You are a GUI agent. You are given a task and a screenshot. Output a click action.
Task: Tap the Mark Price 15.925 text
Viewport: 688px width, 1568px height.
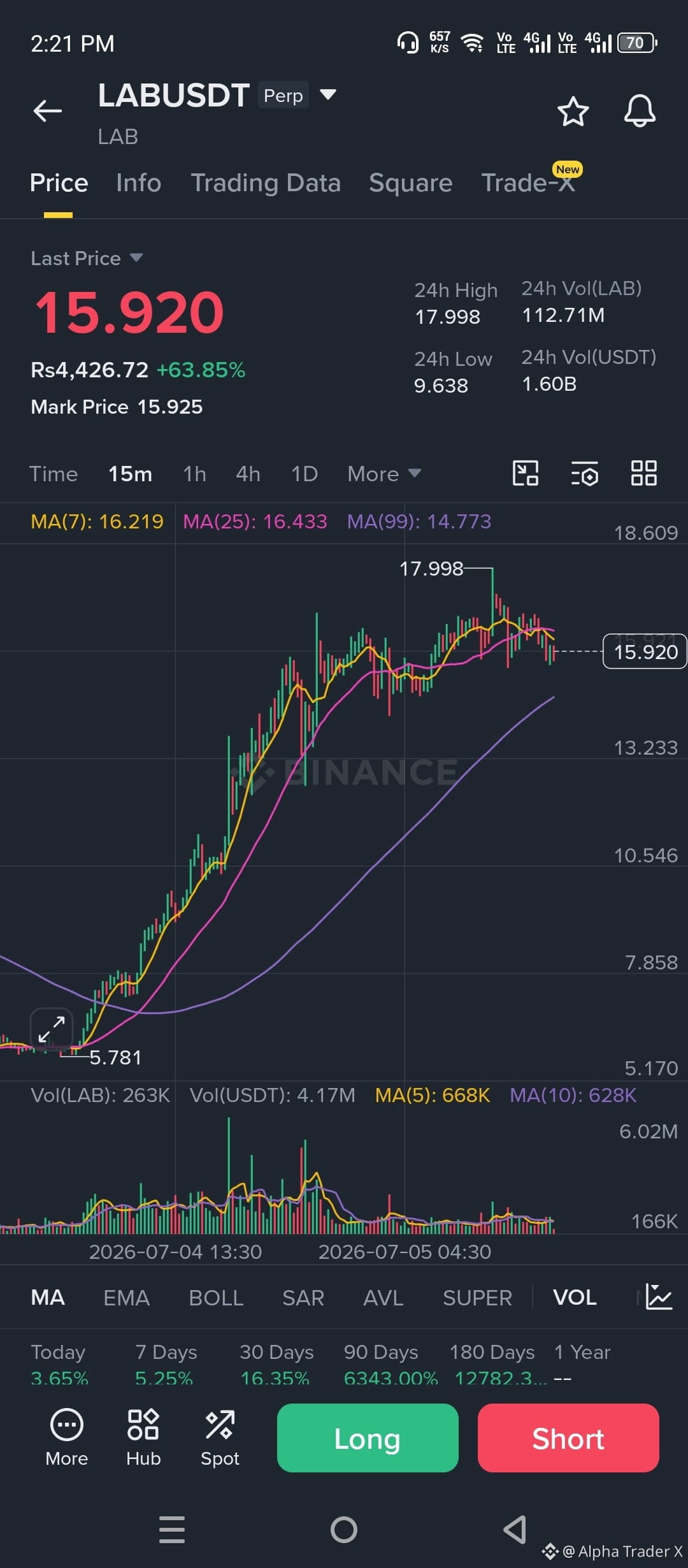117,407
